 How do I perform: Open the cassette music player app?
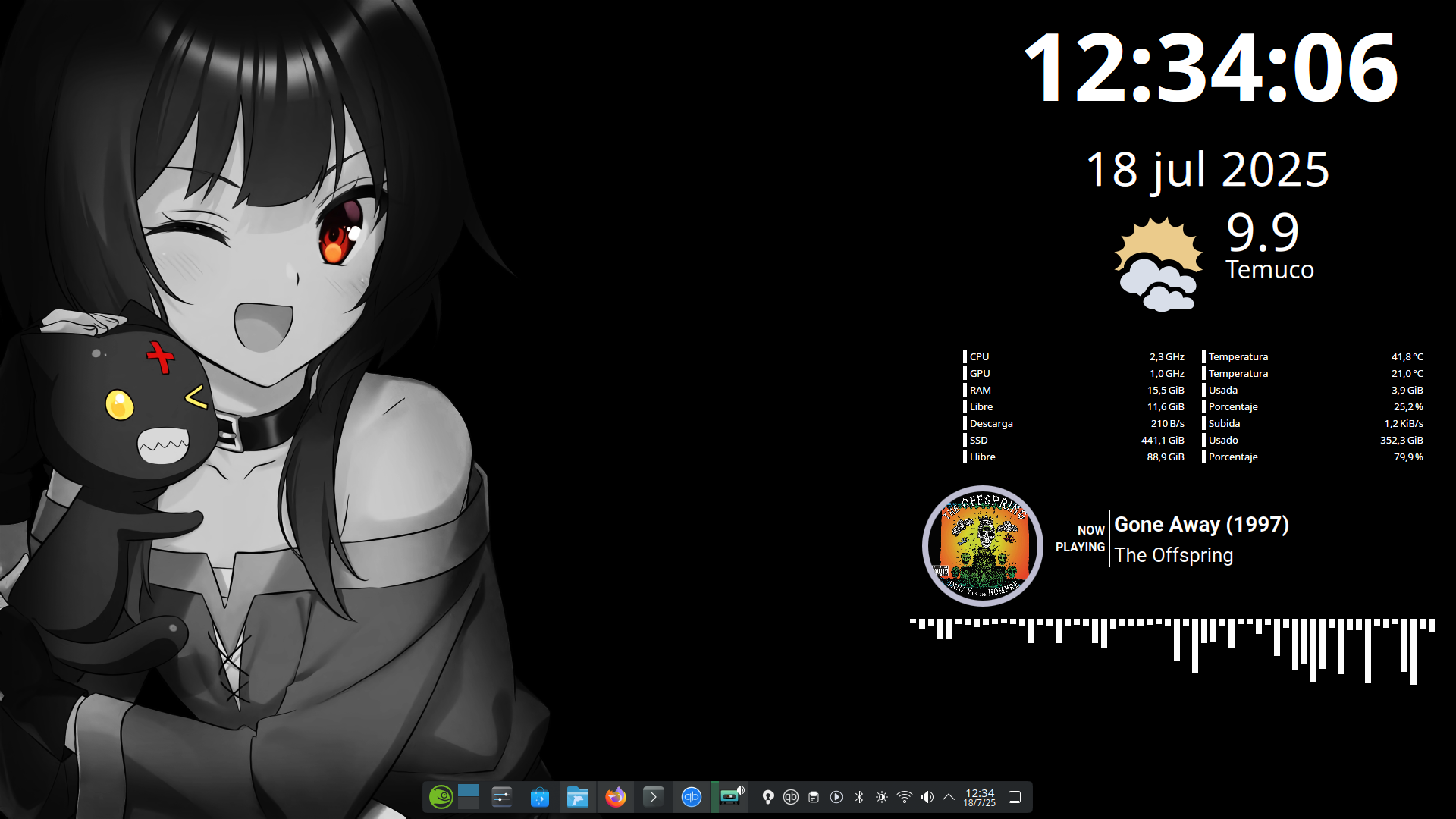[x=730, y=797]
